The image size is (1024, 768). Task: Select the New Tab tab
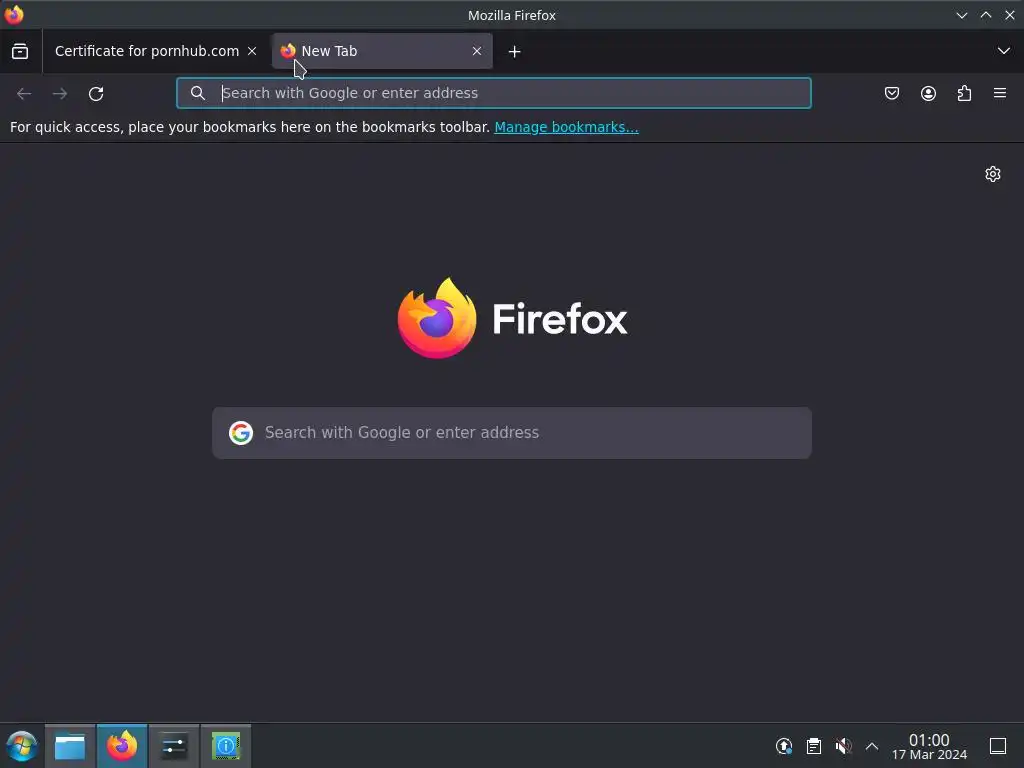coord(382,51)
